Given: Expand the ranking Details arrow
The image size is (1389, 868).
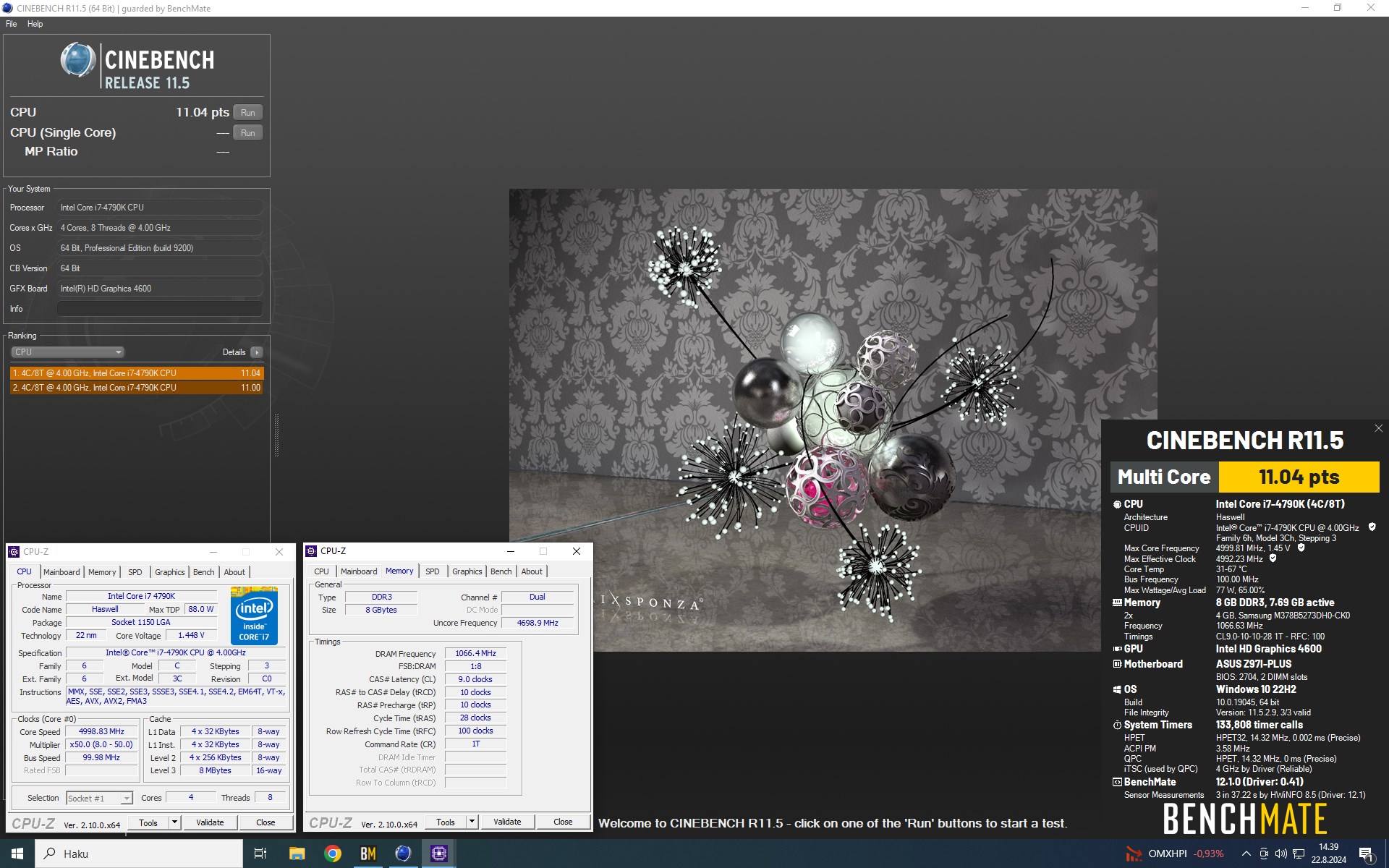Looking at the screenshot, I should pos(257,352).
